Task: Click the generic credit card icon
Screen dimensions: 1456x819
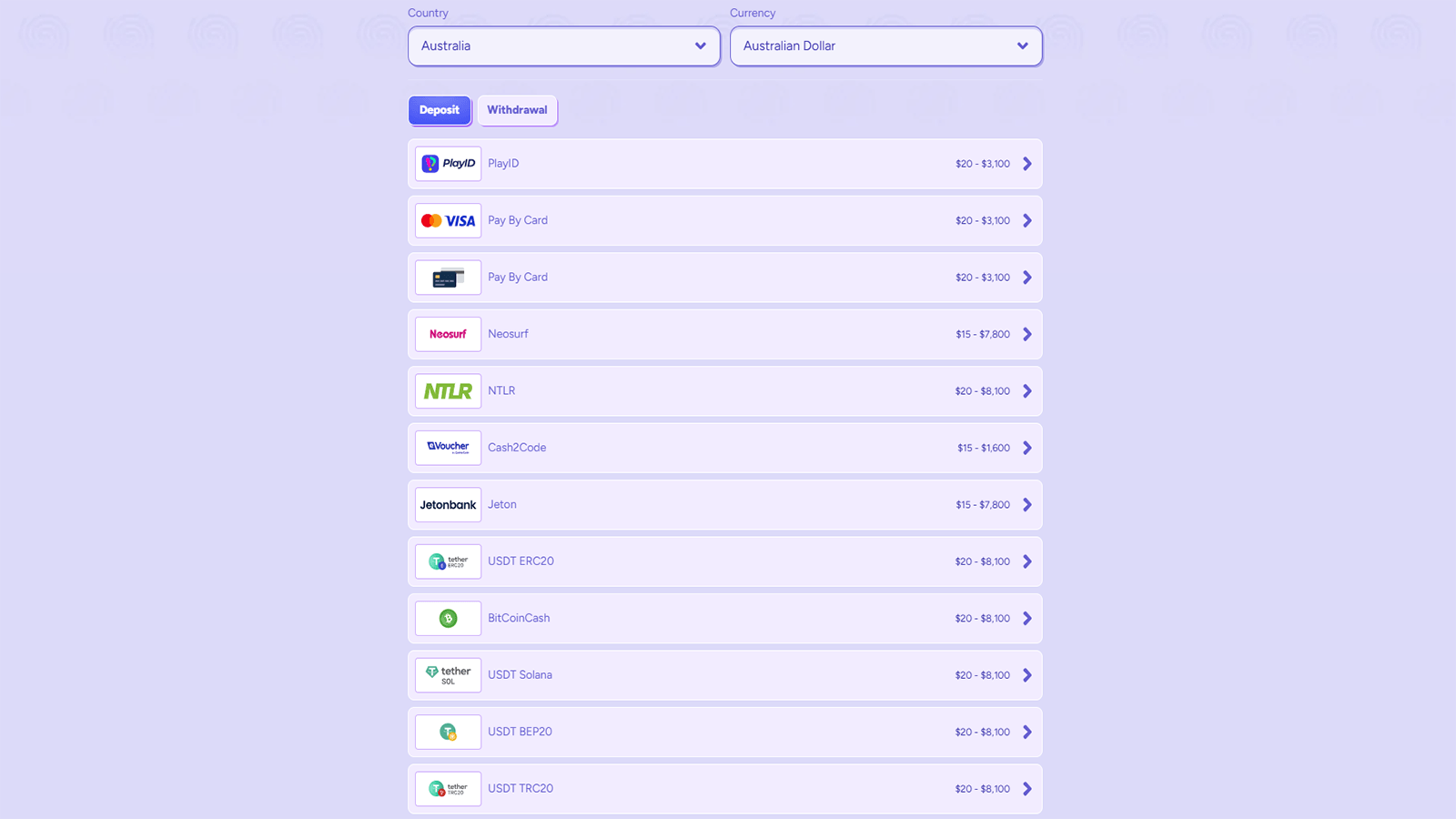Action: point(448,278)
